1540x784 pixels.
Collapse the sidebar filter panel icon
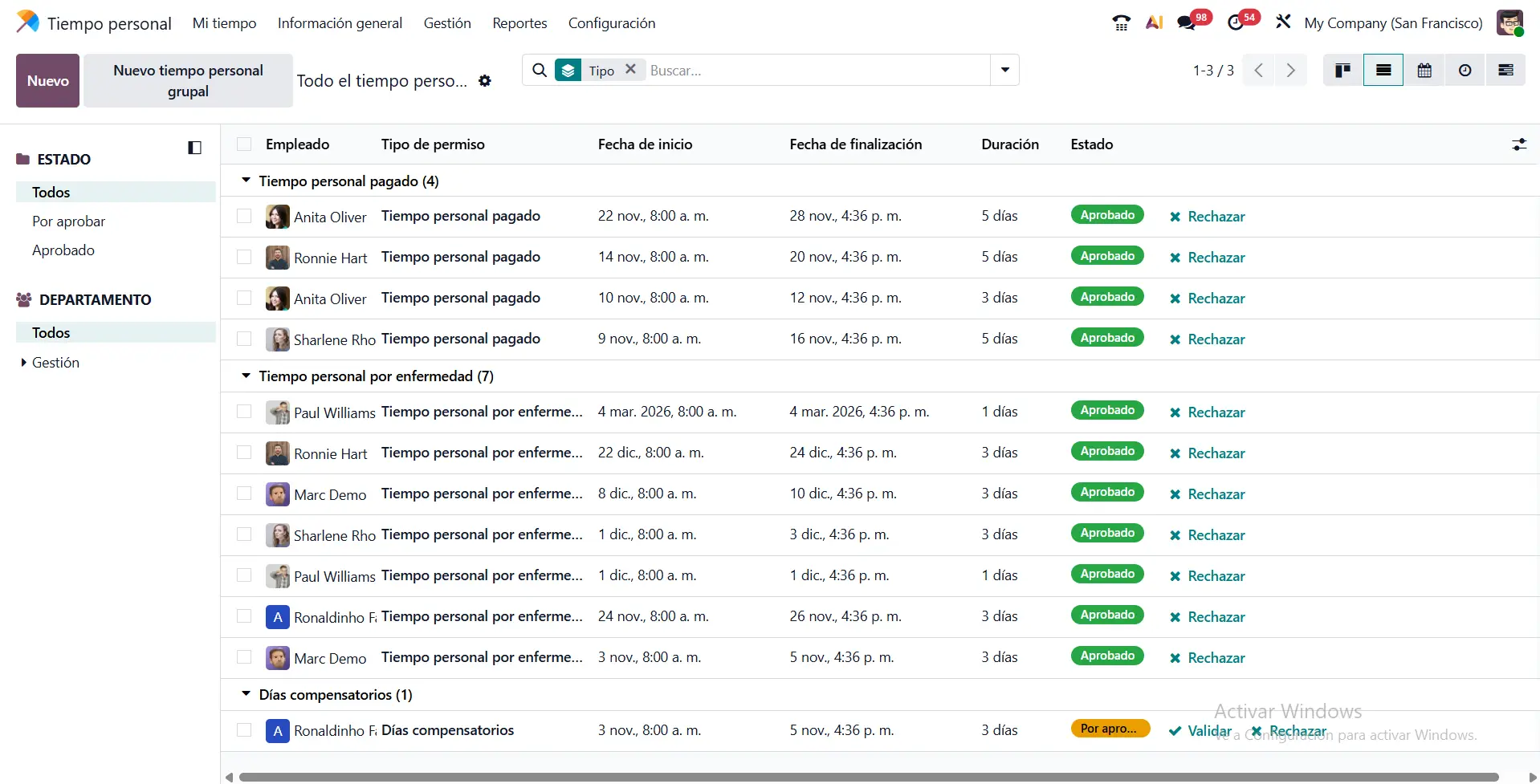(194, 148)
